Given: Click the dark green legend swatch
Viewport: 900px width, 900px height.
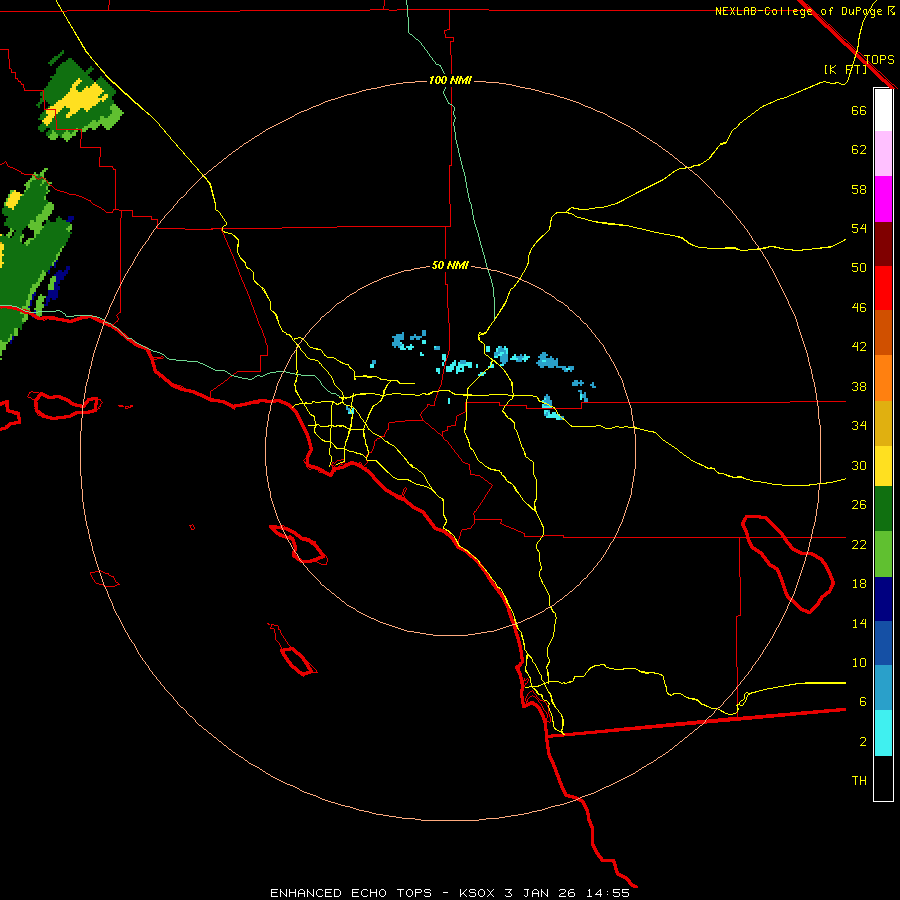Looking at the screenshot, I should pos(883,509).
